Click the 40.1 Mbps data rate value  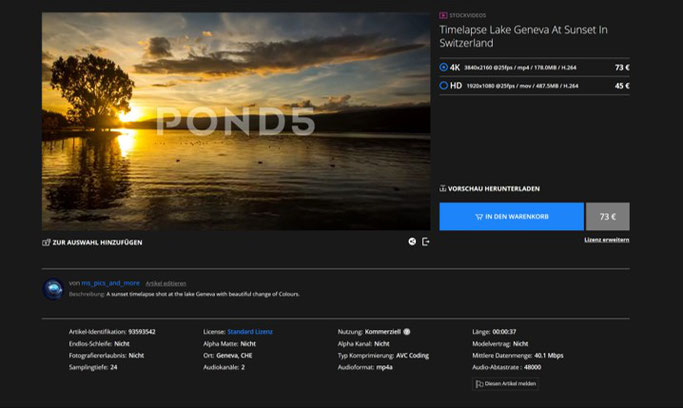pos(548,355)
